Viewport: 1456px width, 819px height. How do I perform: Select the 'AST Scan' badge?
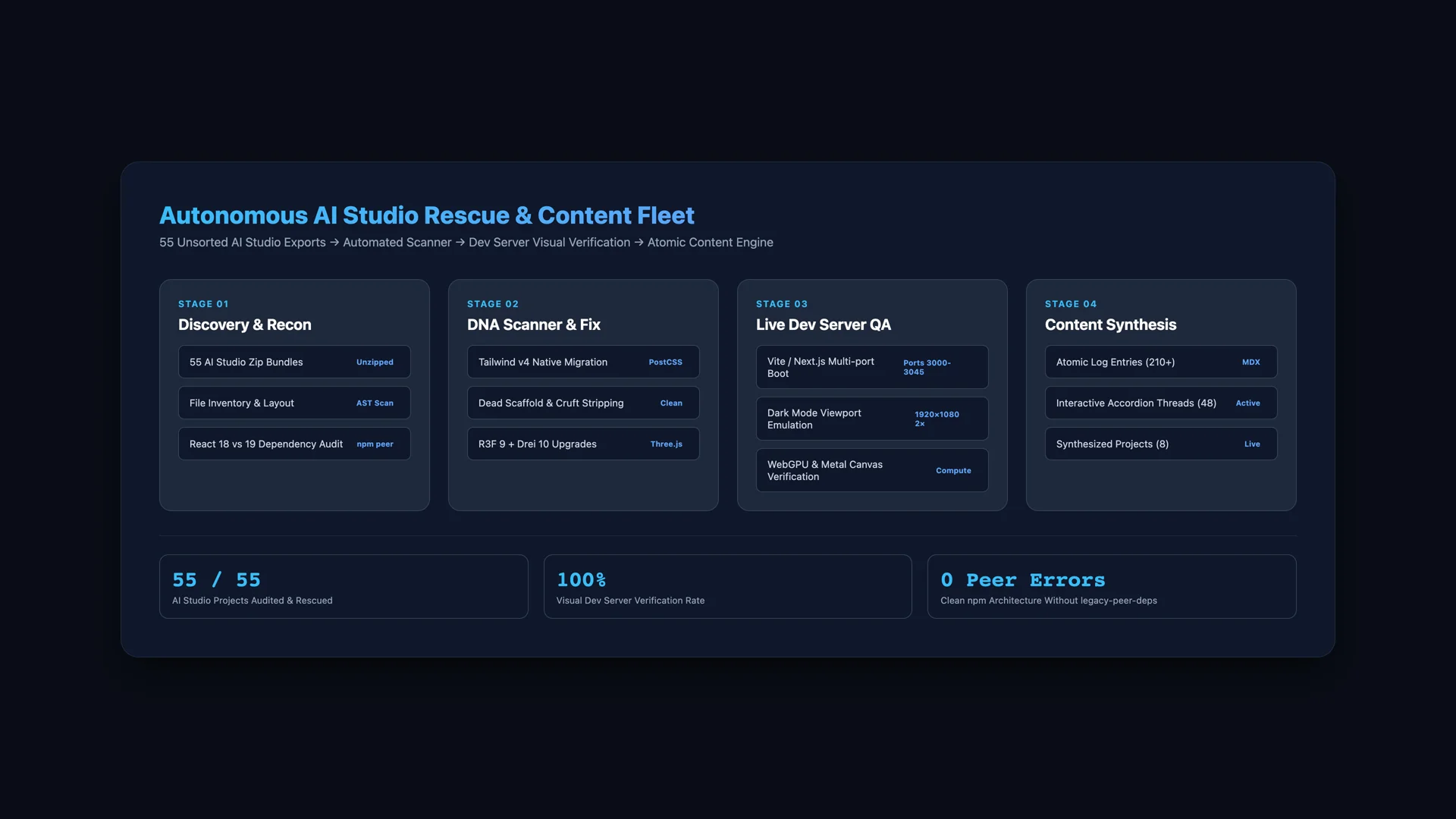375,403
